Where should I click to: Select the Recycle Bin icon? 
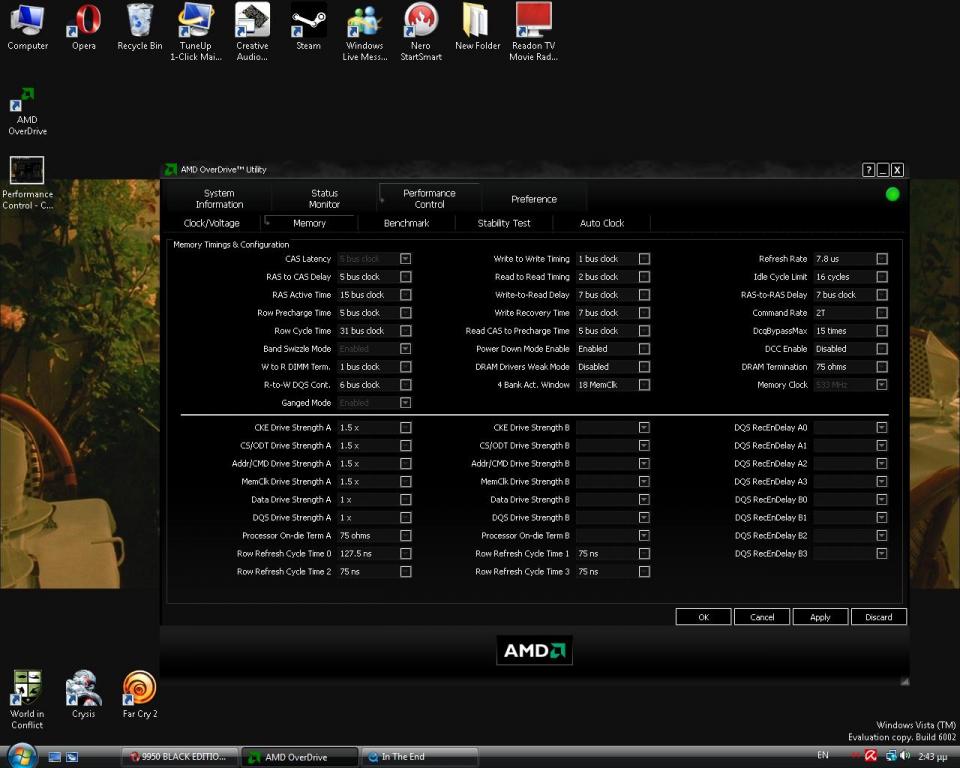coord(140,28)
